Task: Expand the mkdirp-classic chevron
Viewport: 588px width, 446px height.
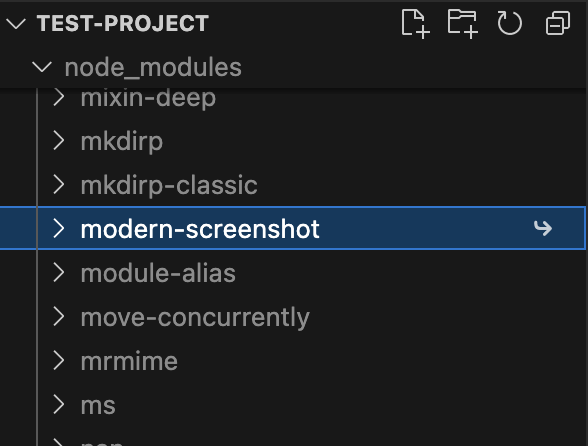Action: pos(58,185)
